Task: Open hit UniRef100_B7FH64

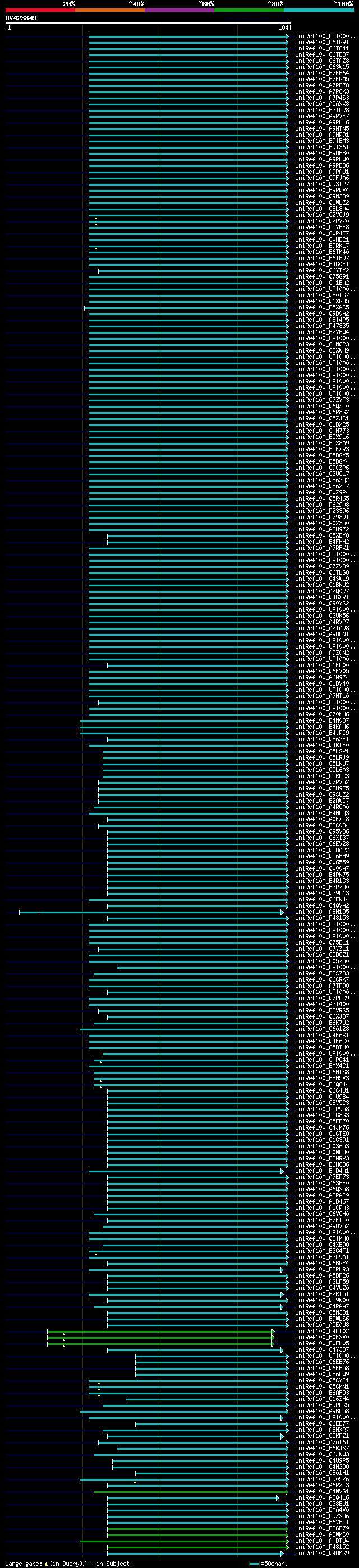Action: 322,73
